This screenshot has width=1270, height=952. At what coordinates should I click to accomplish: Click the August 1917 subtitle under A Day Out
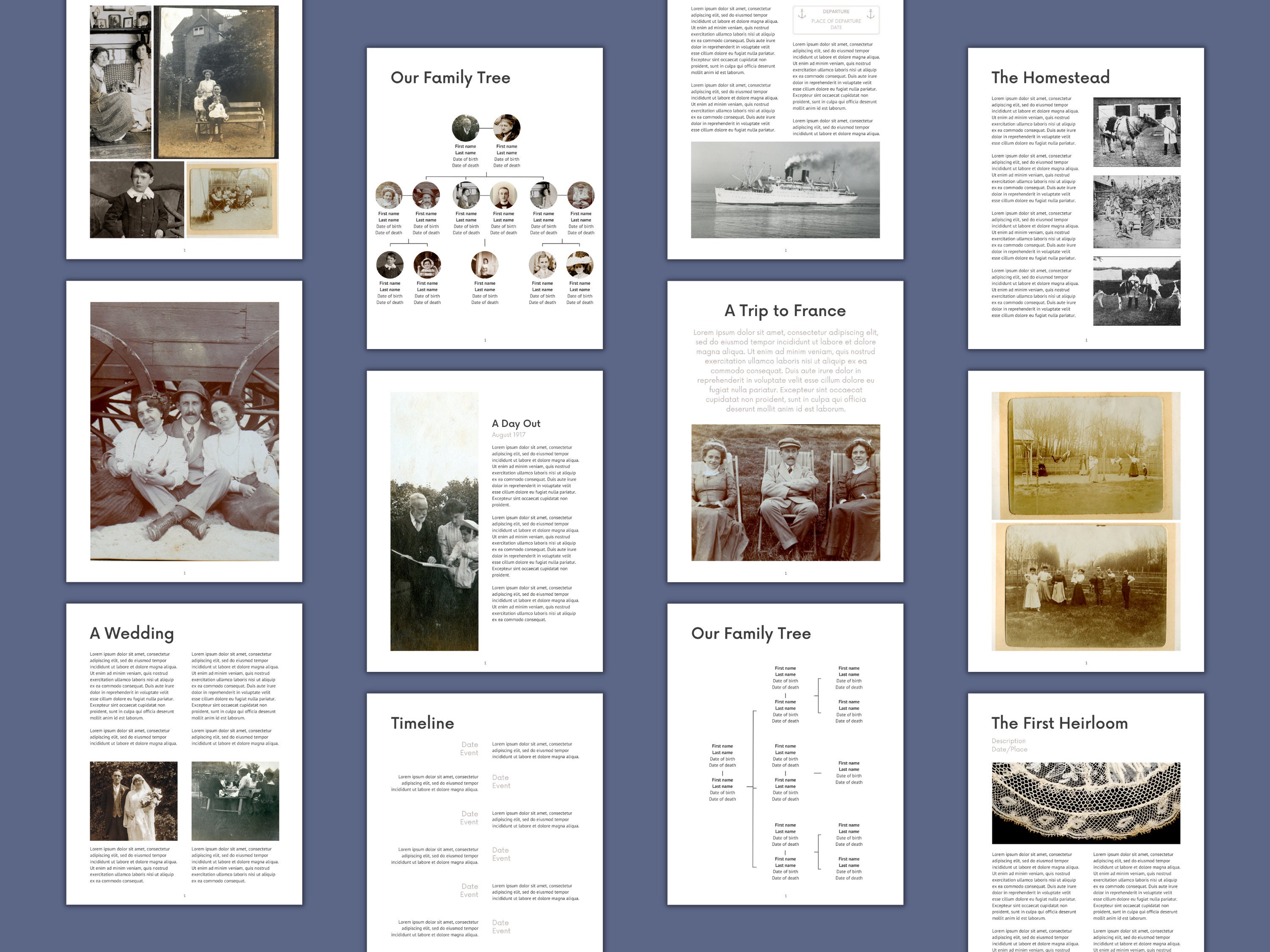[x=509, y=435]
